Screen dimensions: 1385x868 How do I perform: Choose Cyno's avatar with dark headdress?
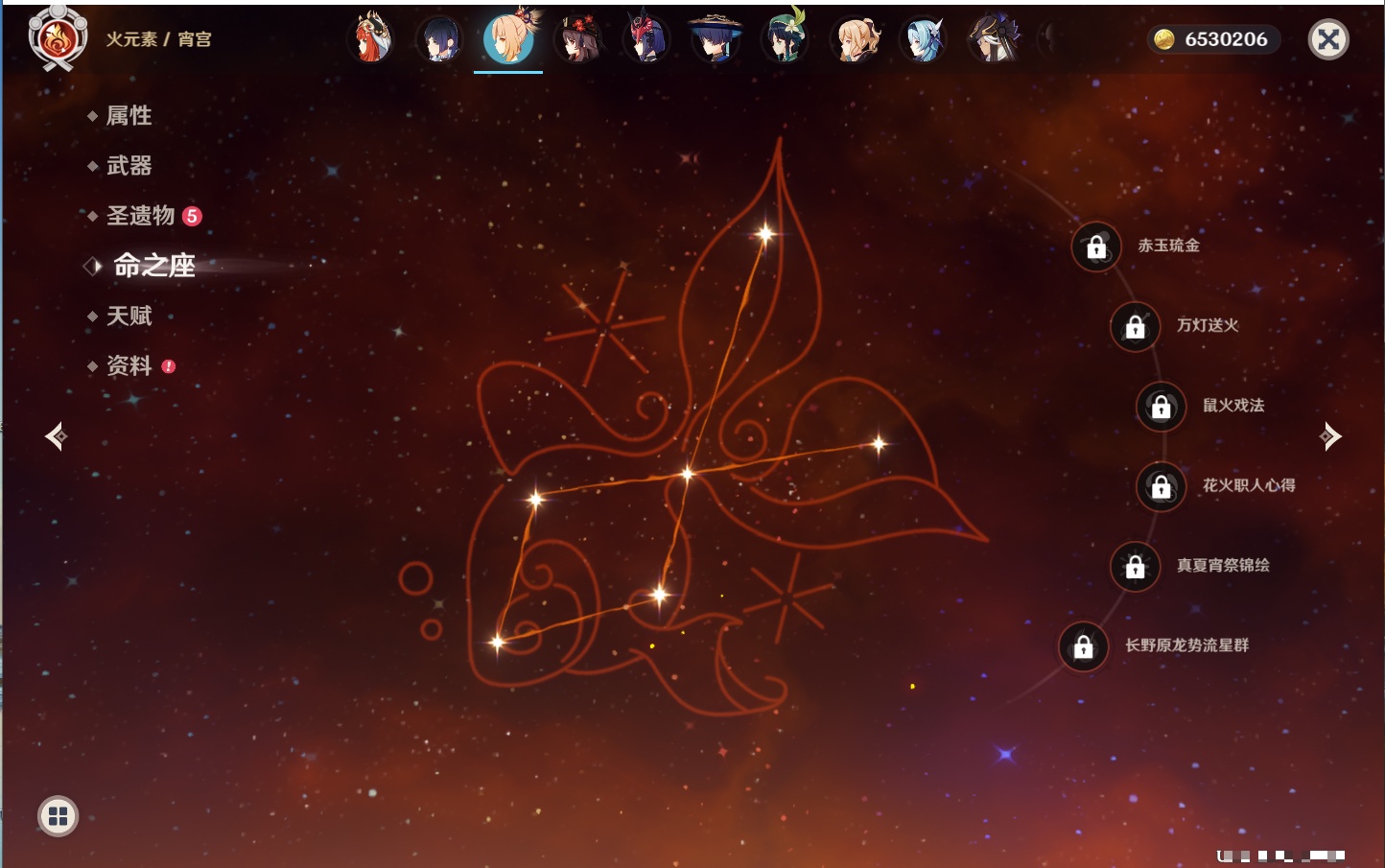pos(992,39)
